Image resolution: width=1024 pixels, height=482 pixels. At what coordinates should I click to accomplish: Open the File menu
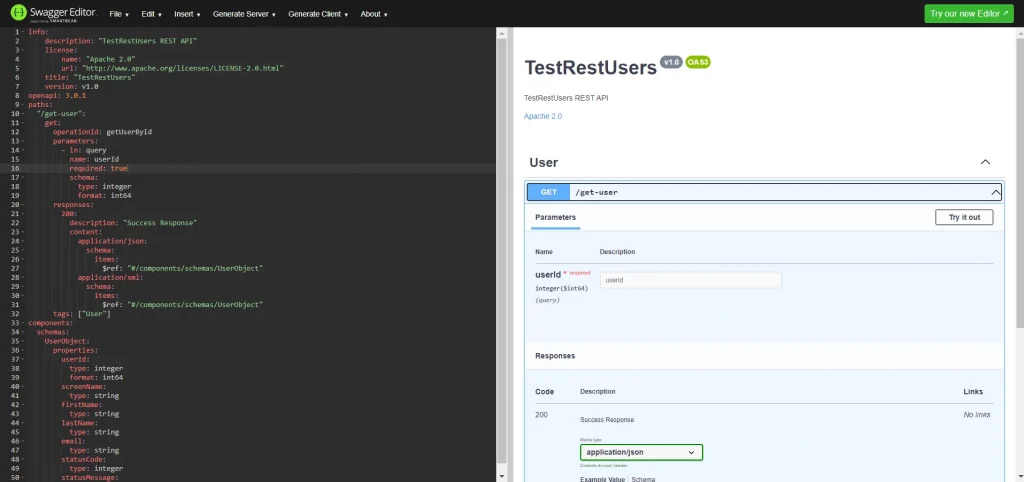pos(119,14)
